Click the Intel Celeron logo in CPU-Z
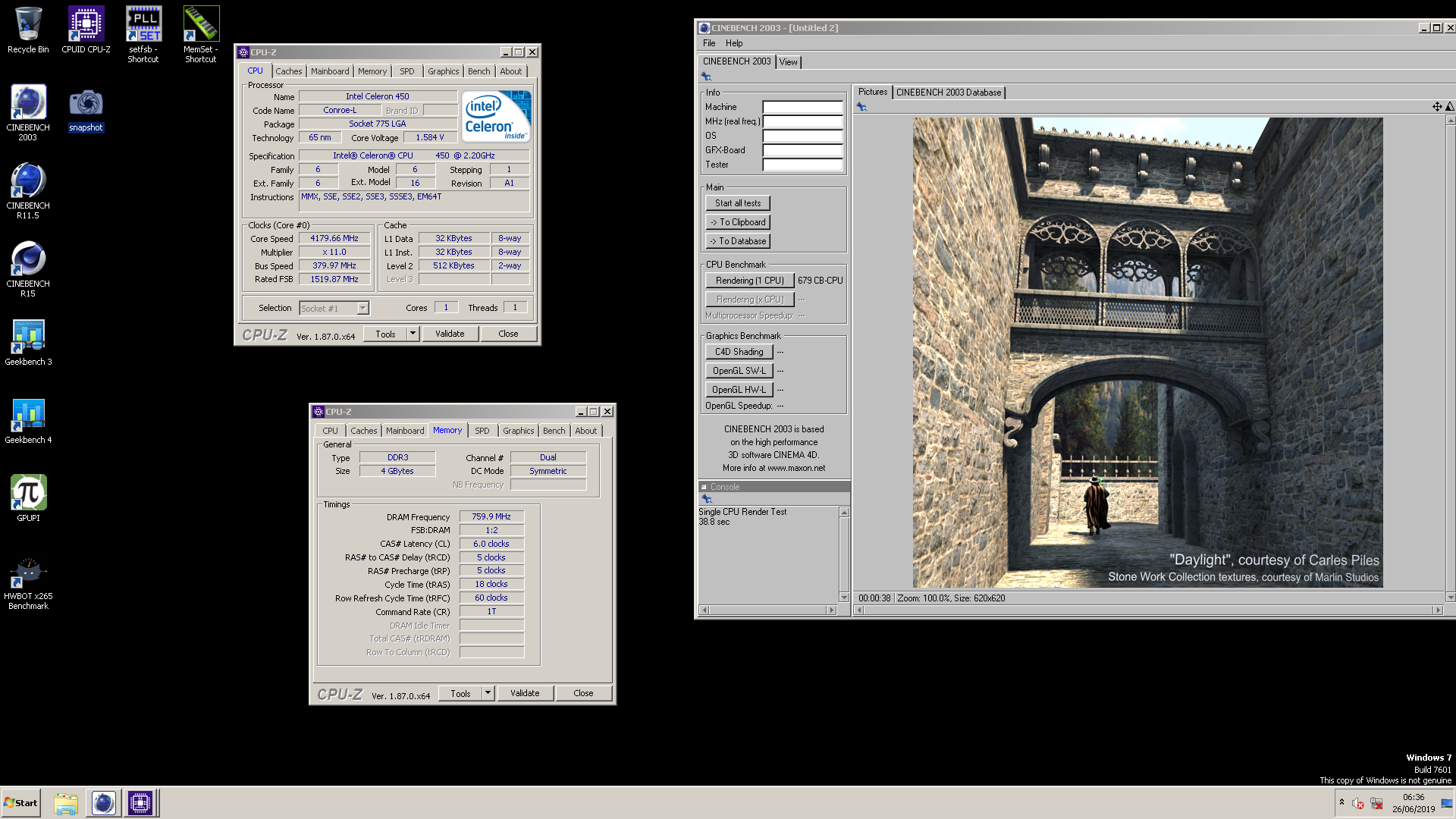Viewport: 1456px width, 819px height. point(497,117)
